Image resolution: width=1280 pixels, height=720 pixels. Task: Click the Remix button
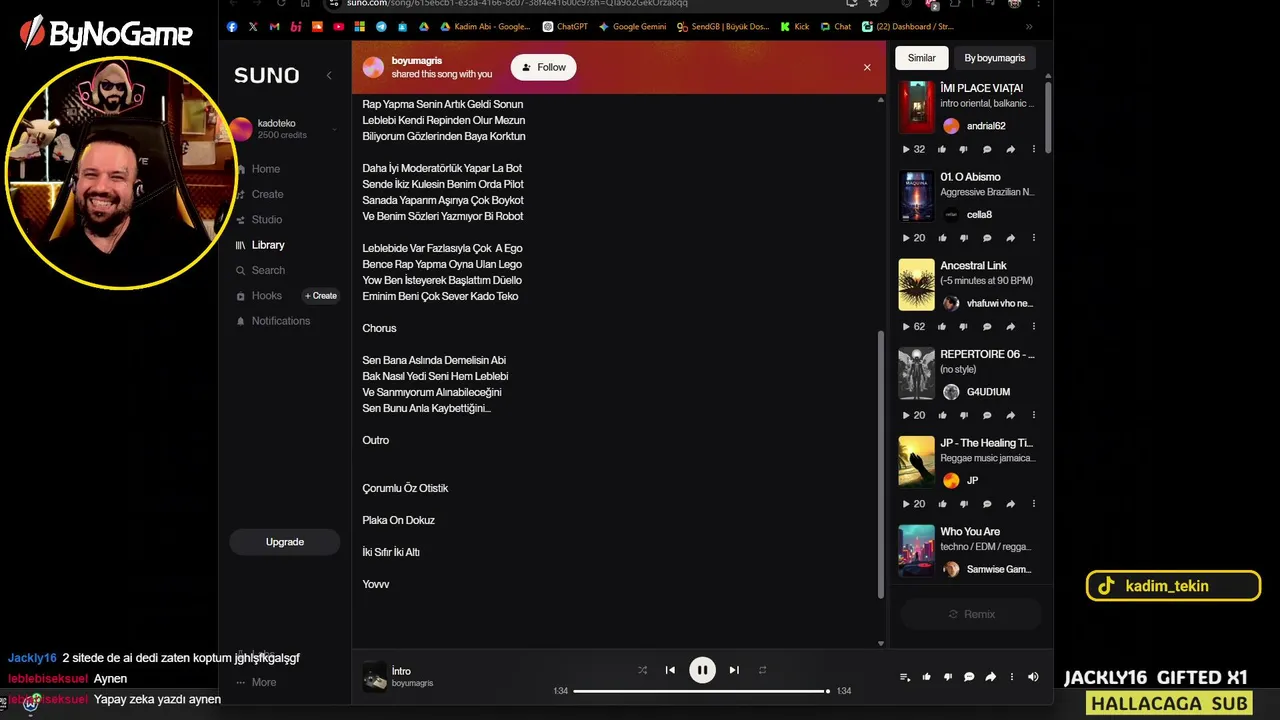[972, 614]
